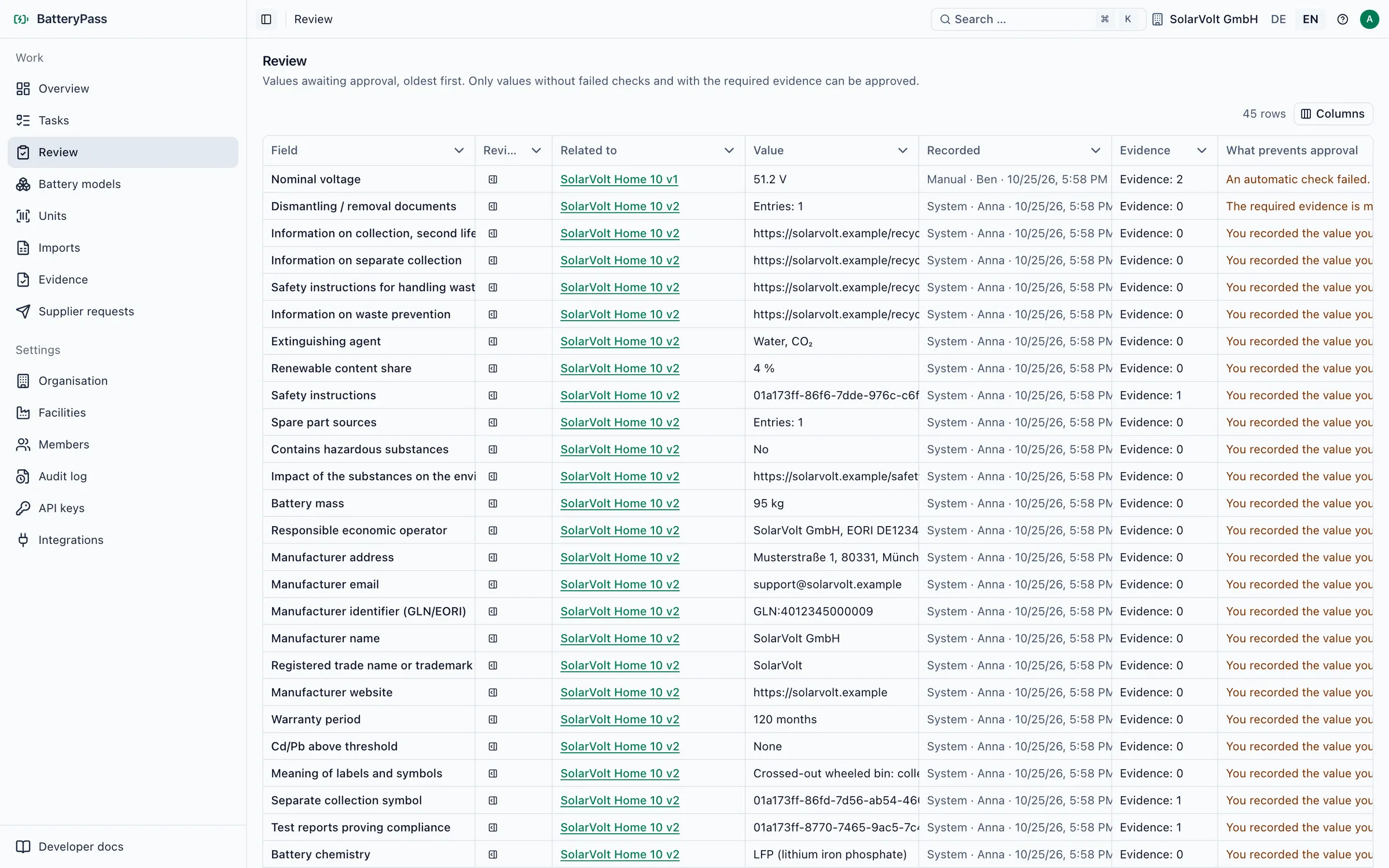Open Developer docs link
The width and height of the screenshot is (1389, 868).
tap(123, 847)
